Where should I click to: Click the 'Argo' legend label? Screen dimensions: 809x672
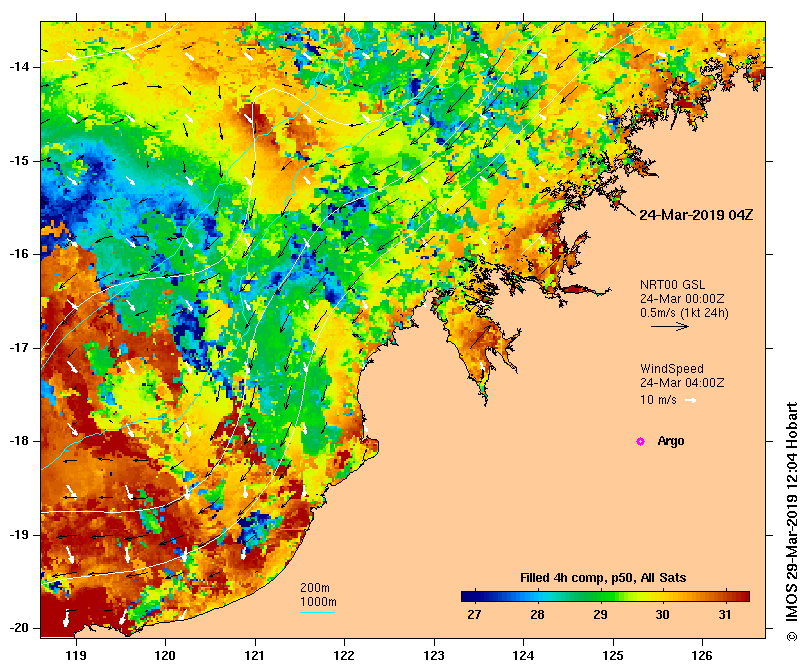point(671,441)
